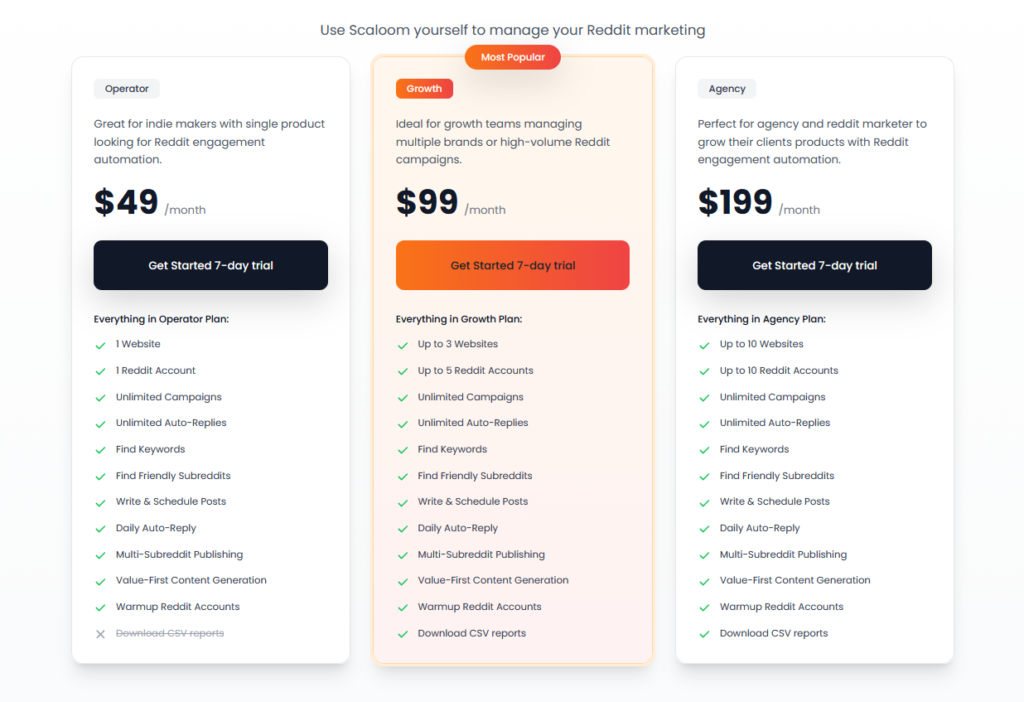Click checkmark next to Up to 3 Websites
1024x702 pixels.
pyautogui.click(x=402, y=345)
